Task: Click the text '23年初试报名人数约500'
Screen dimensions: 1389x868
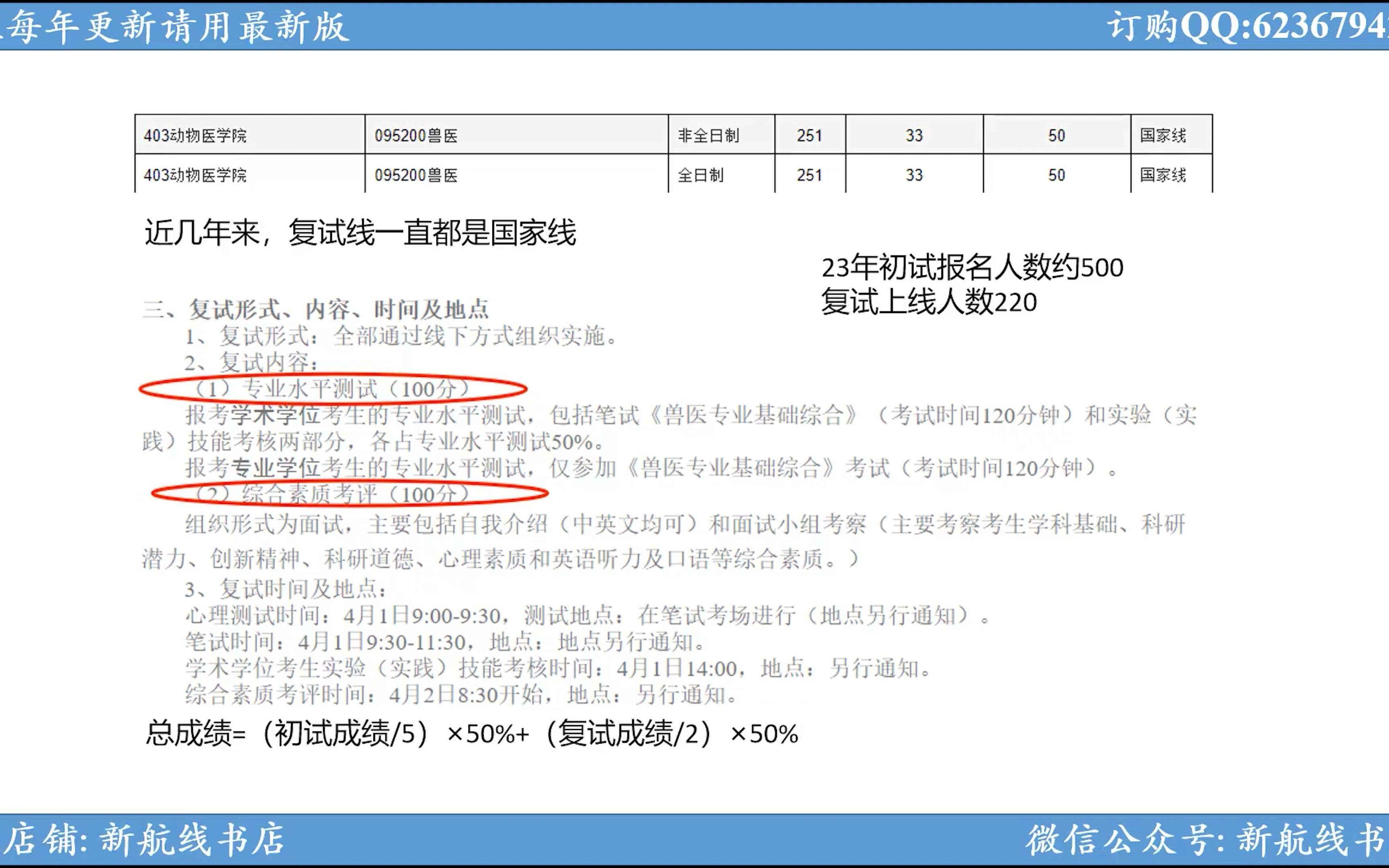Action: coord(972,268)
